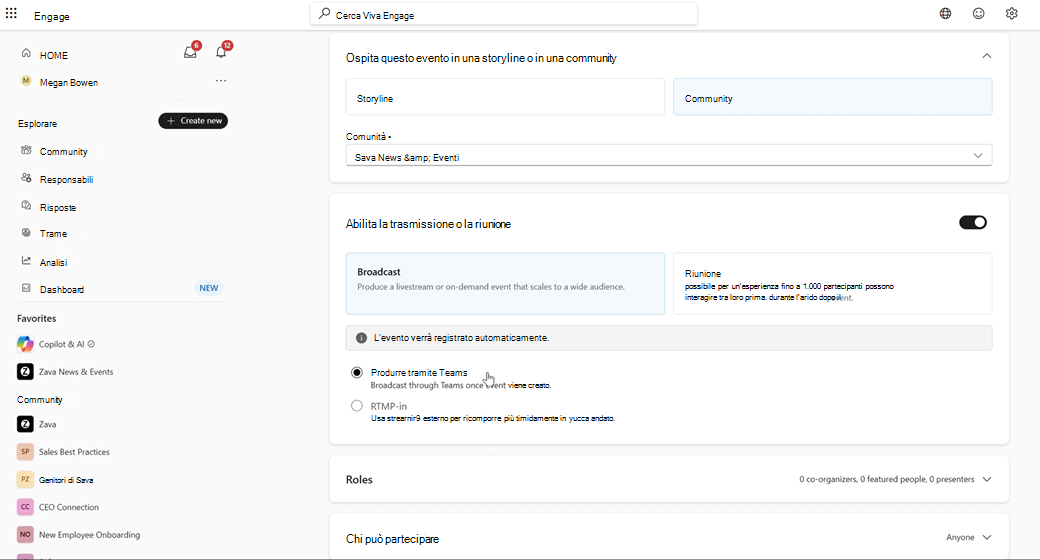This screenshot has height=560, width=1040.
Task: Choose the Storyline hosting option
Action: coord(505,97)
